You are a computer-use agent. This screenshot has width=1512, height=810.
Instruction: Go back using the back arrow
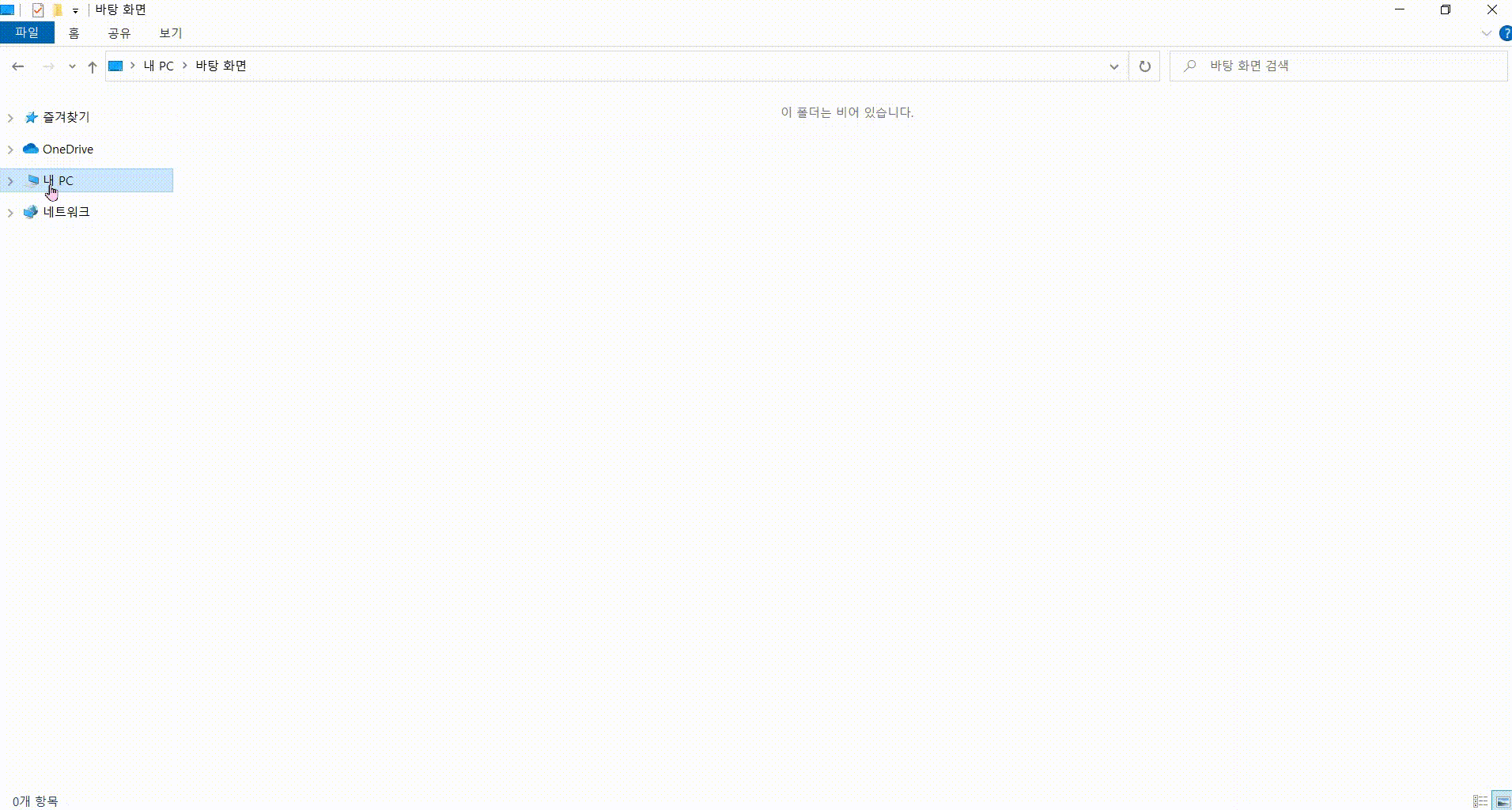click(18, 66)
